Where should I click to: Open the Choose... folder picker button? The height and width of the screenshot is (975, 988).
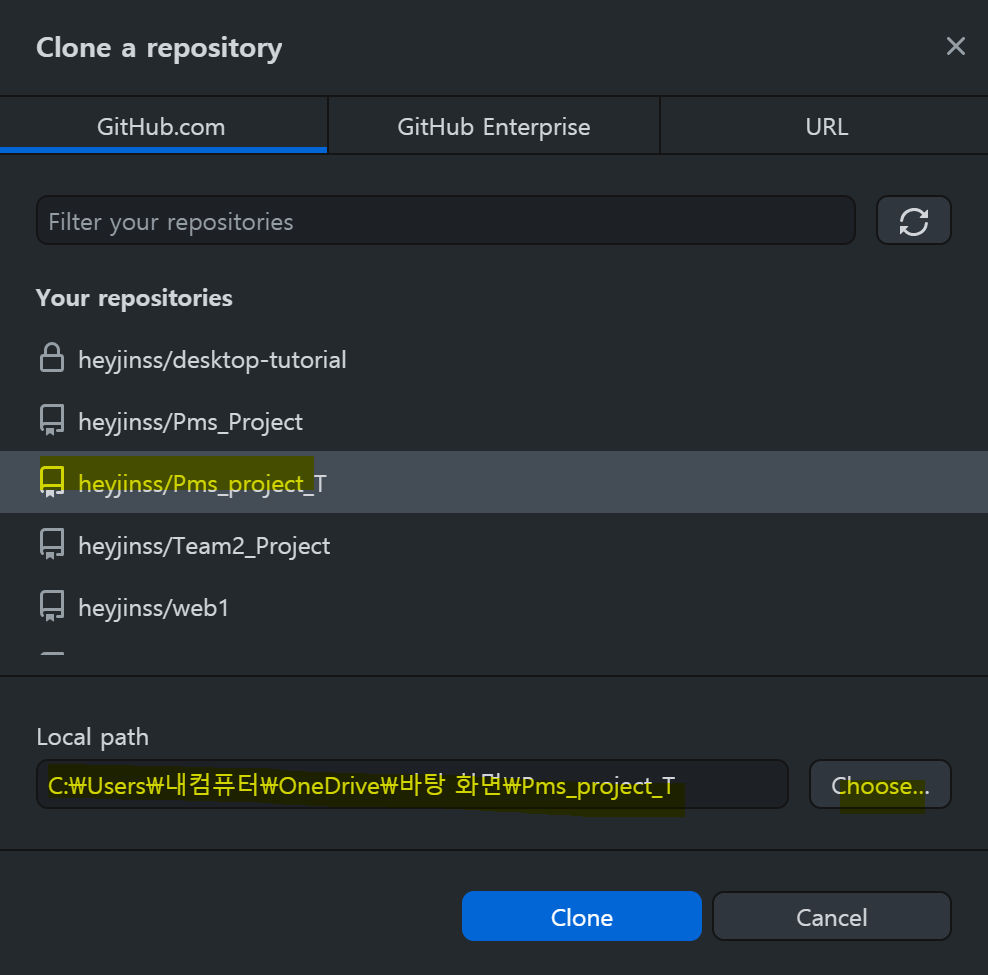click(x=880, y=784)
